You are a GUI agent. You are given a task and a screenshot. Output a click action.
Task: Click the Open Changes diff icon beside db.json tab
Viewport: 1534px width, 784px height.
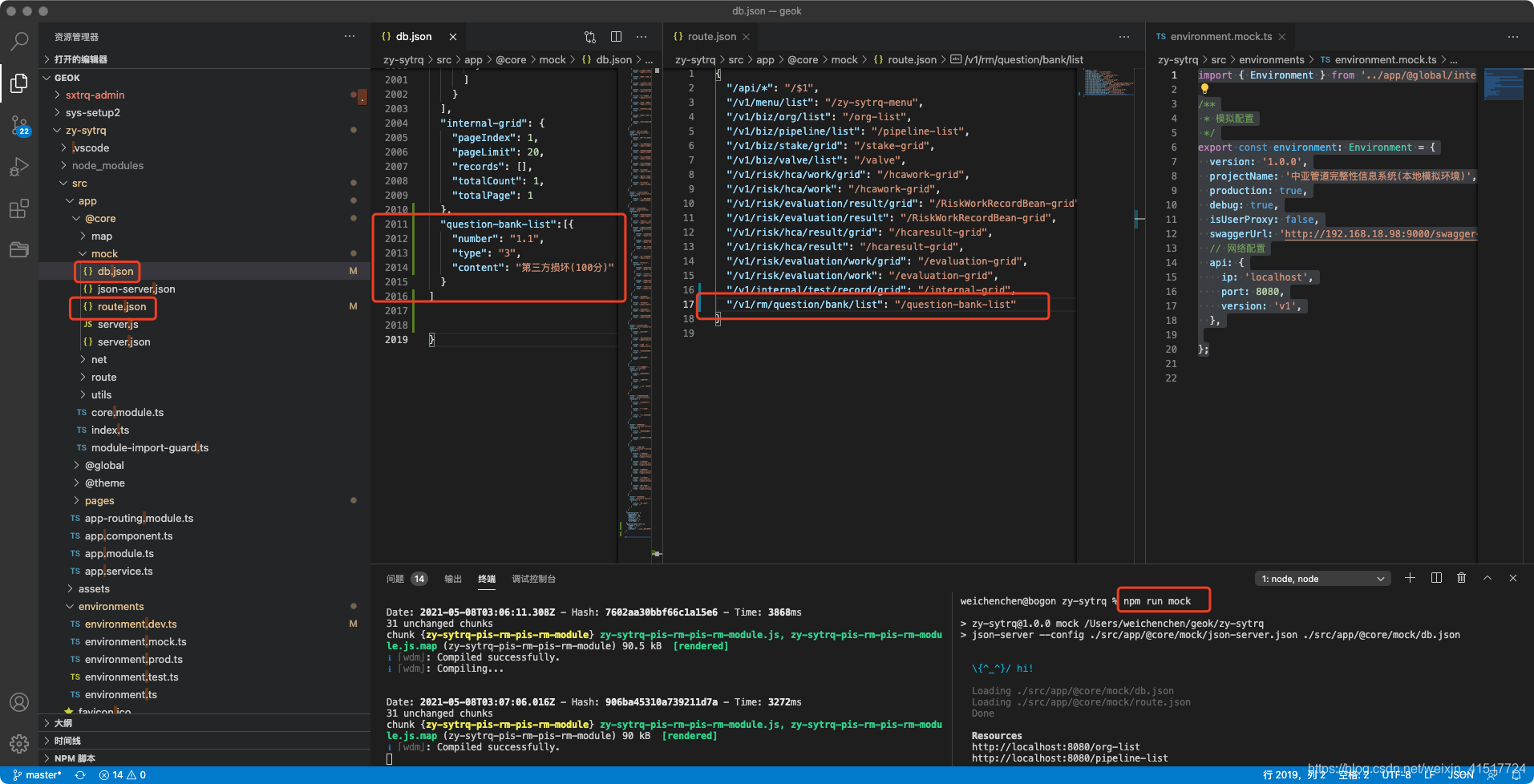tap(590, 36)
